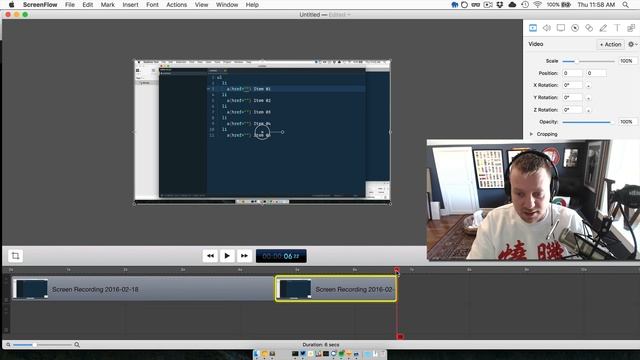Click the Y Rotation field
Viewport: 640px width, 360px height.
572,98
